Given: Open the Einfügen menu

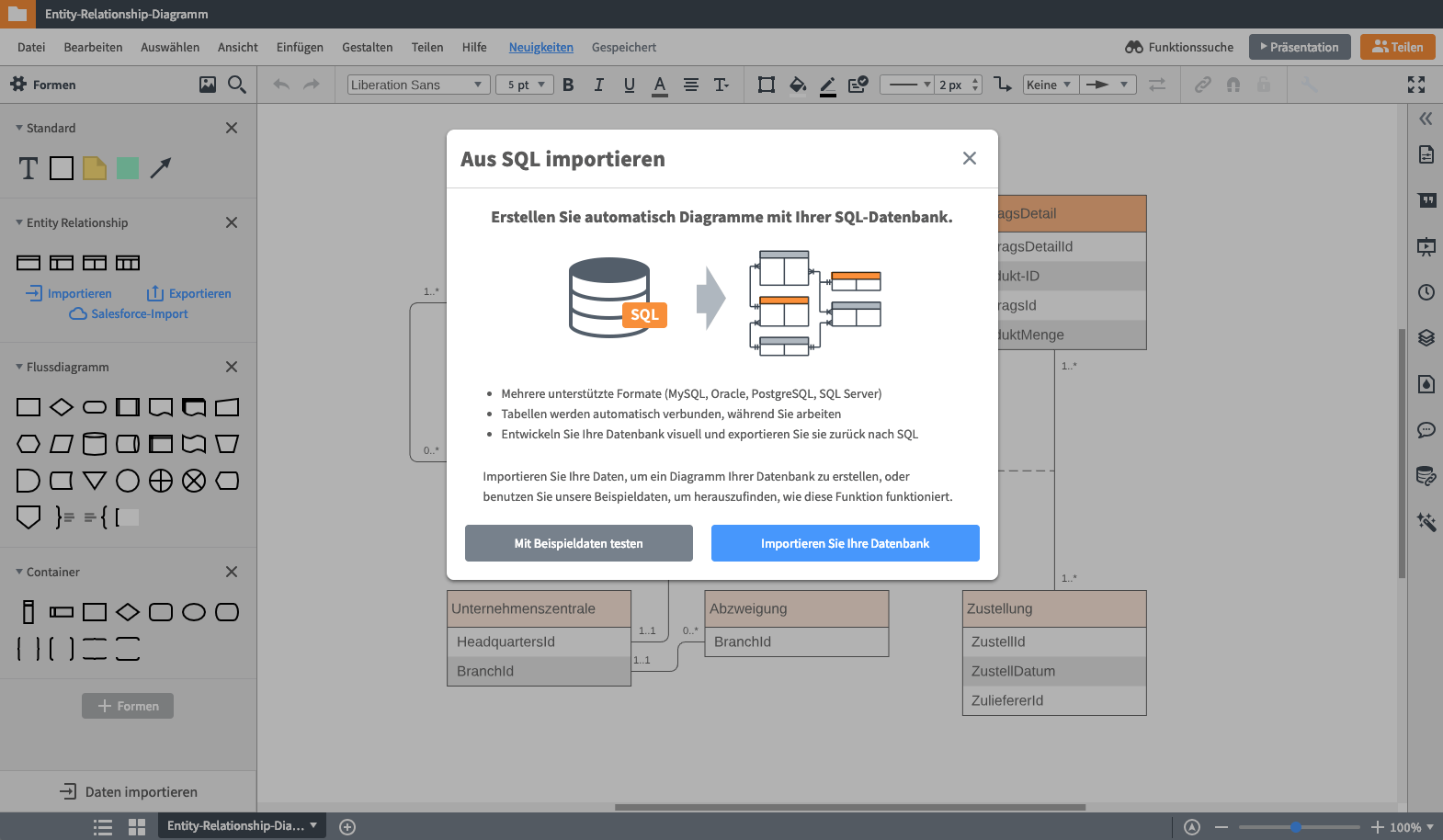Looking at the screenshot, I should 300,47.
